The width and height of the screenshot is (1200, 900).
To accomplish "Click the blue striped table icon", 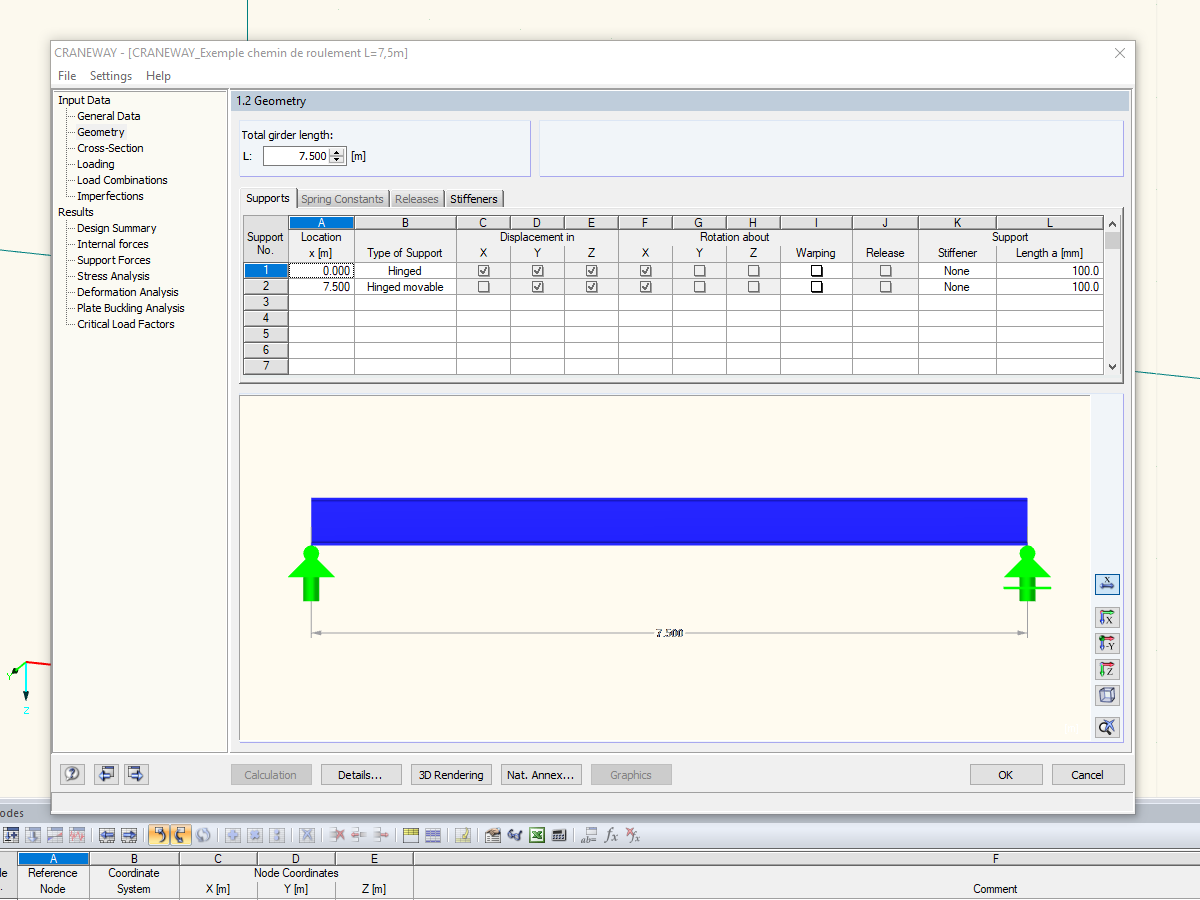I will click(x=433, y=835).
